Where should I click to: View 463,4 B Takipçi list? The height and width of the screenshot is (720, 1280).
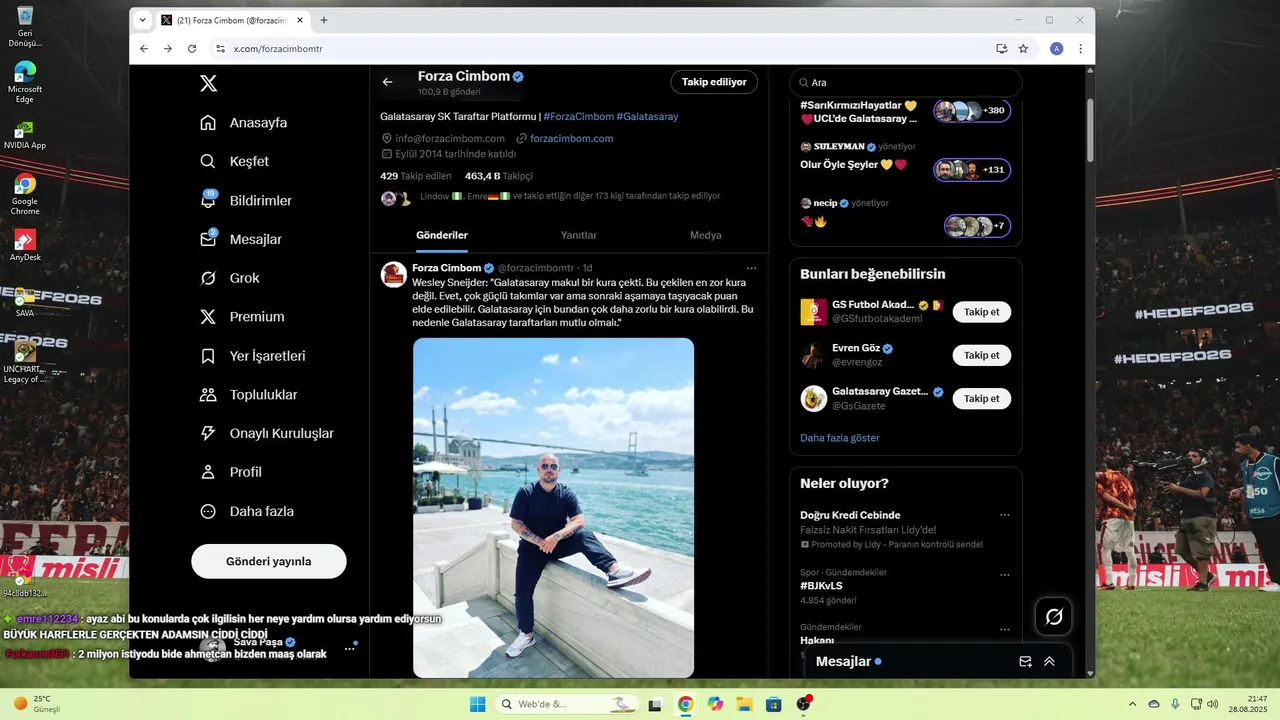499,176
